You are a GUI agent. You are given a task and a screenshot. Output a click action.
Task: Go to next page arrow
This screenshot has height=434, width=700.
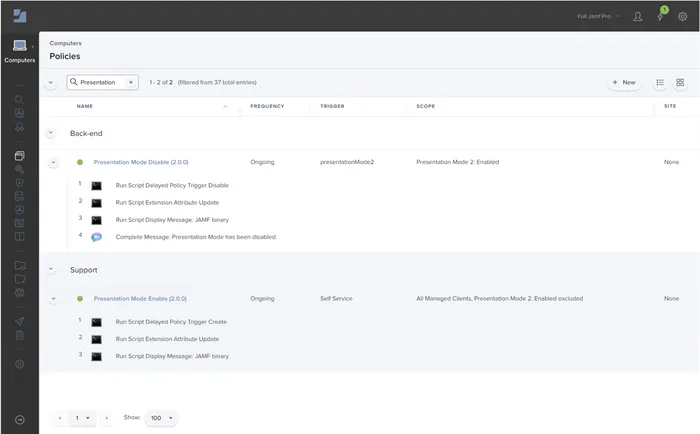tap(107, 418)
